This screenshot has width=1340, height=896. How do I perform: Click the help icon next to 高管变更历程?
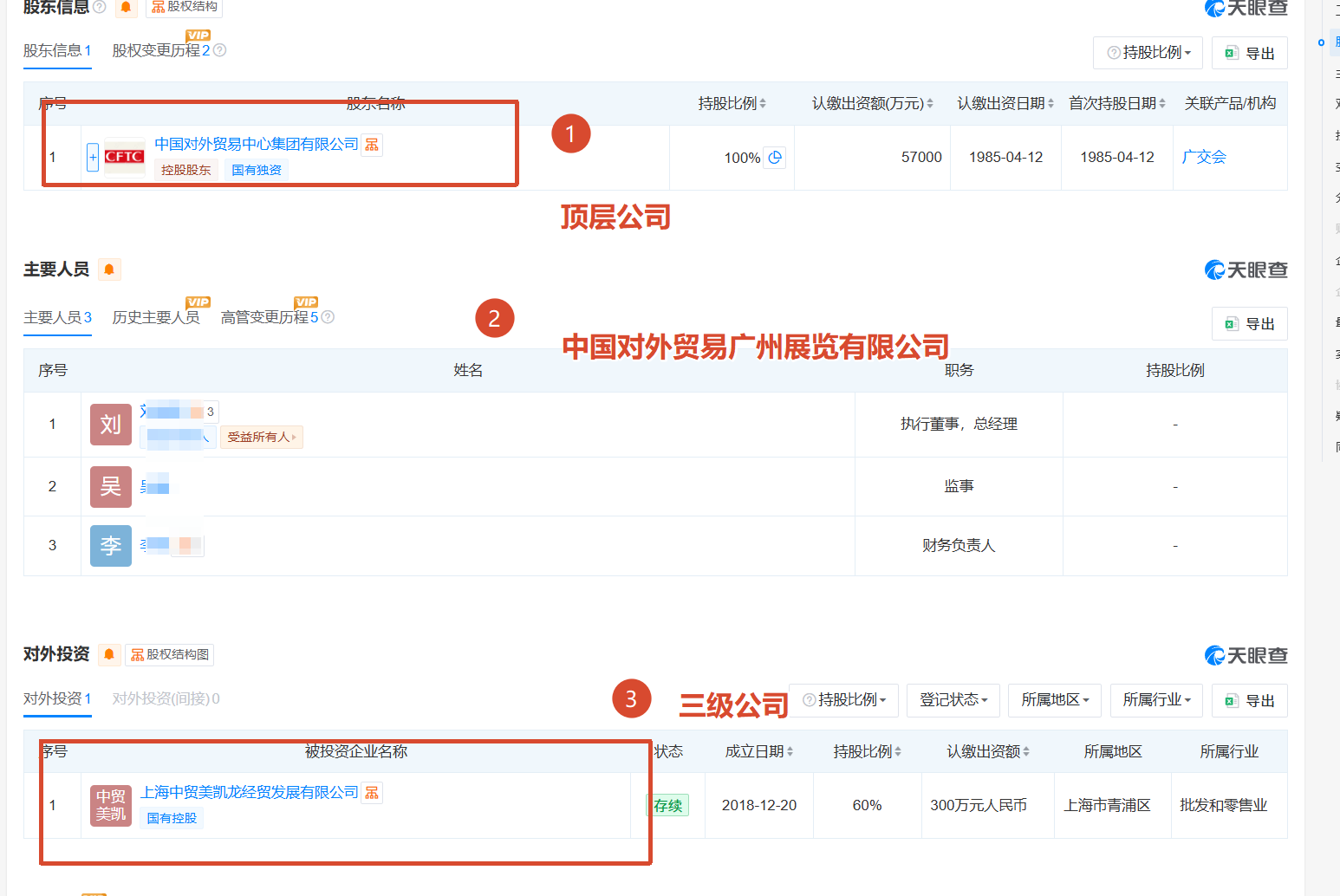pyautogui.click(x=328, y=317)
